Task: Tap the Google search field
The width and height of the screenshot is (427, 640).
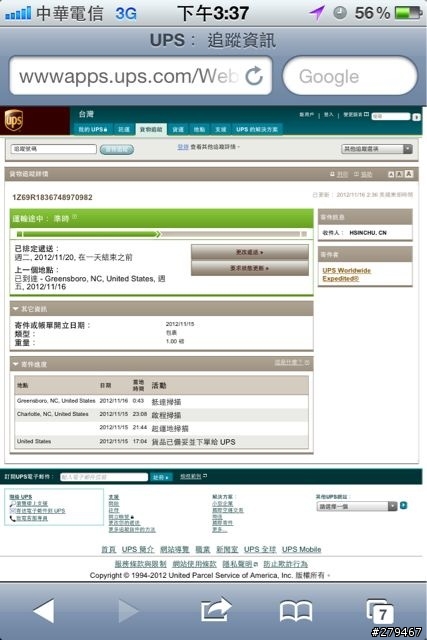Action: coord(350,76)
